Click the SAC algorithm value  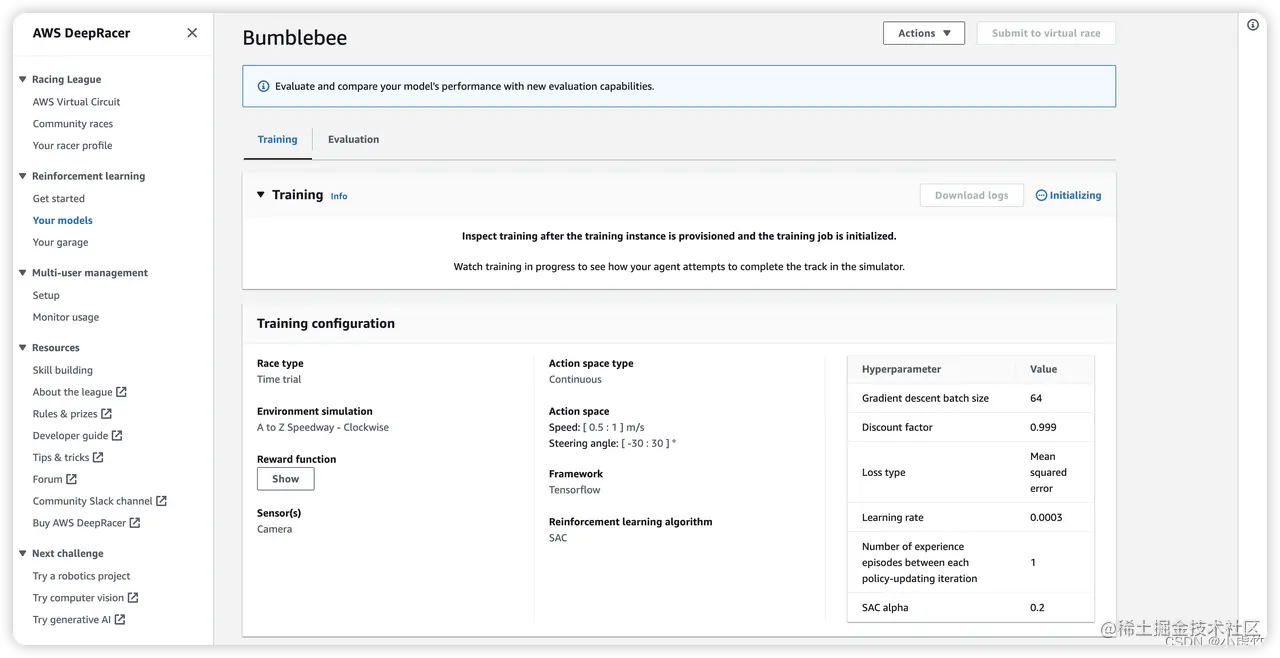pos(558,538)
